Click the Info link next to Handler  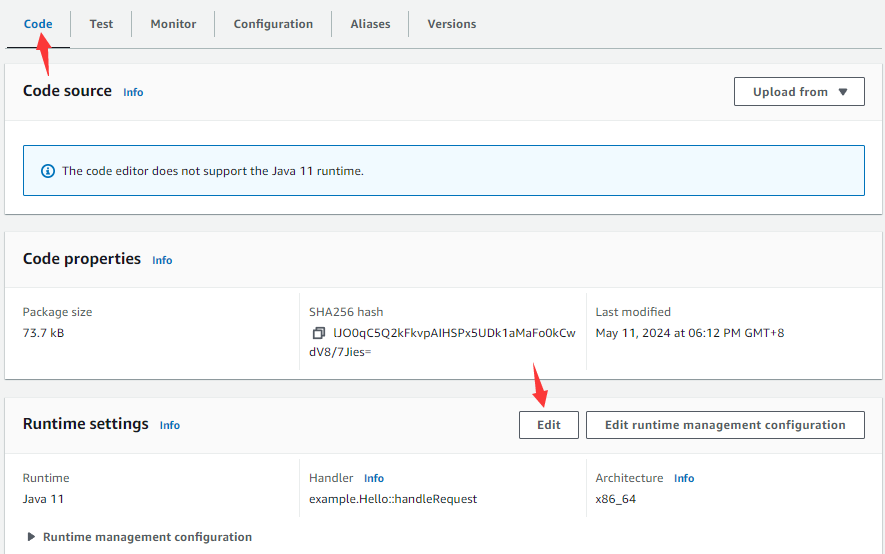click(374, 478)
